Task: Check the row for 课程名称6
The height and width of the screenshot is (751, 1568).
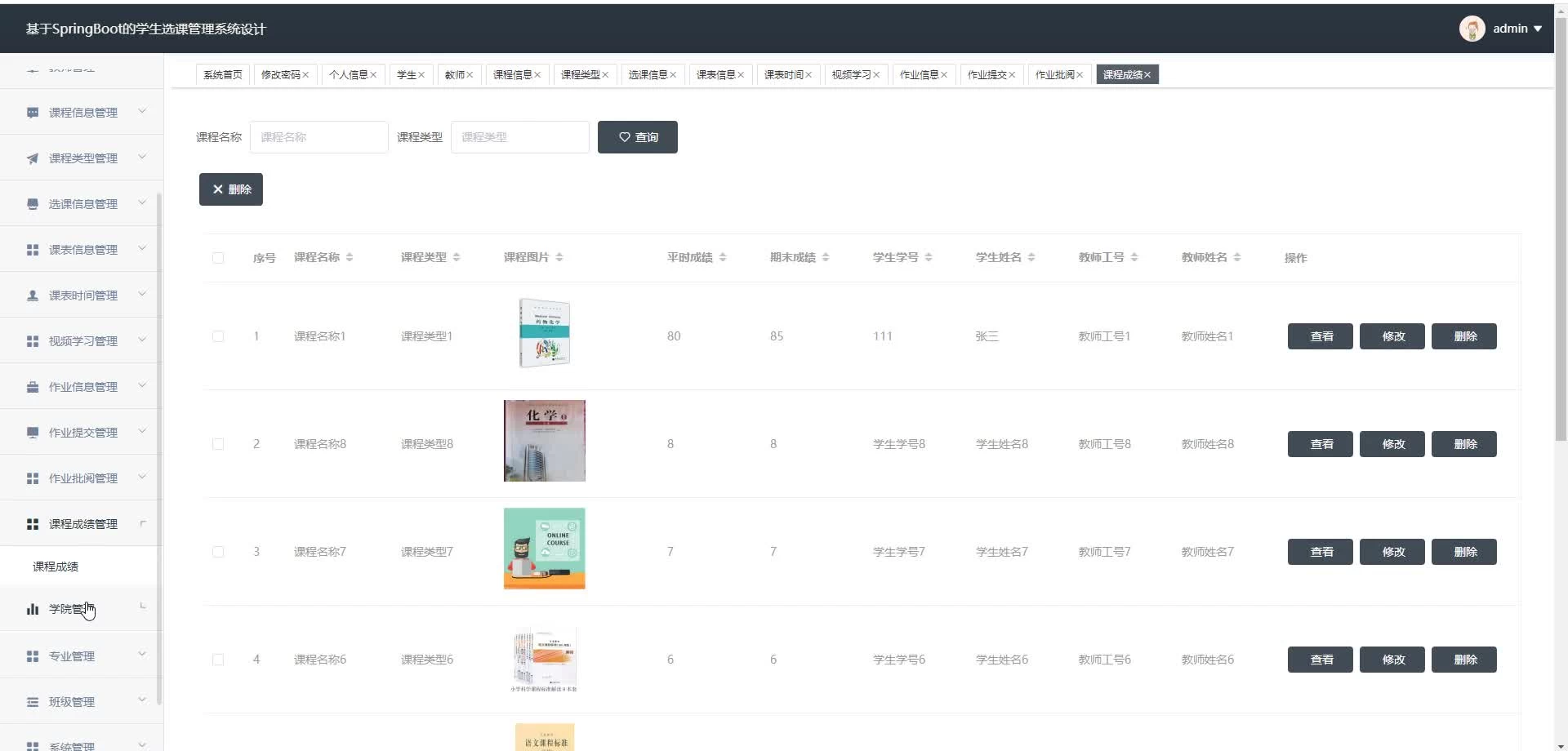Action: coord(218,660)
